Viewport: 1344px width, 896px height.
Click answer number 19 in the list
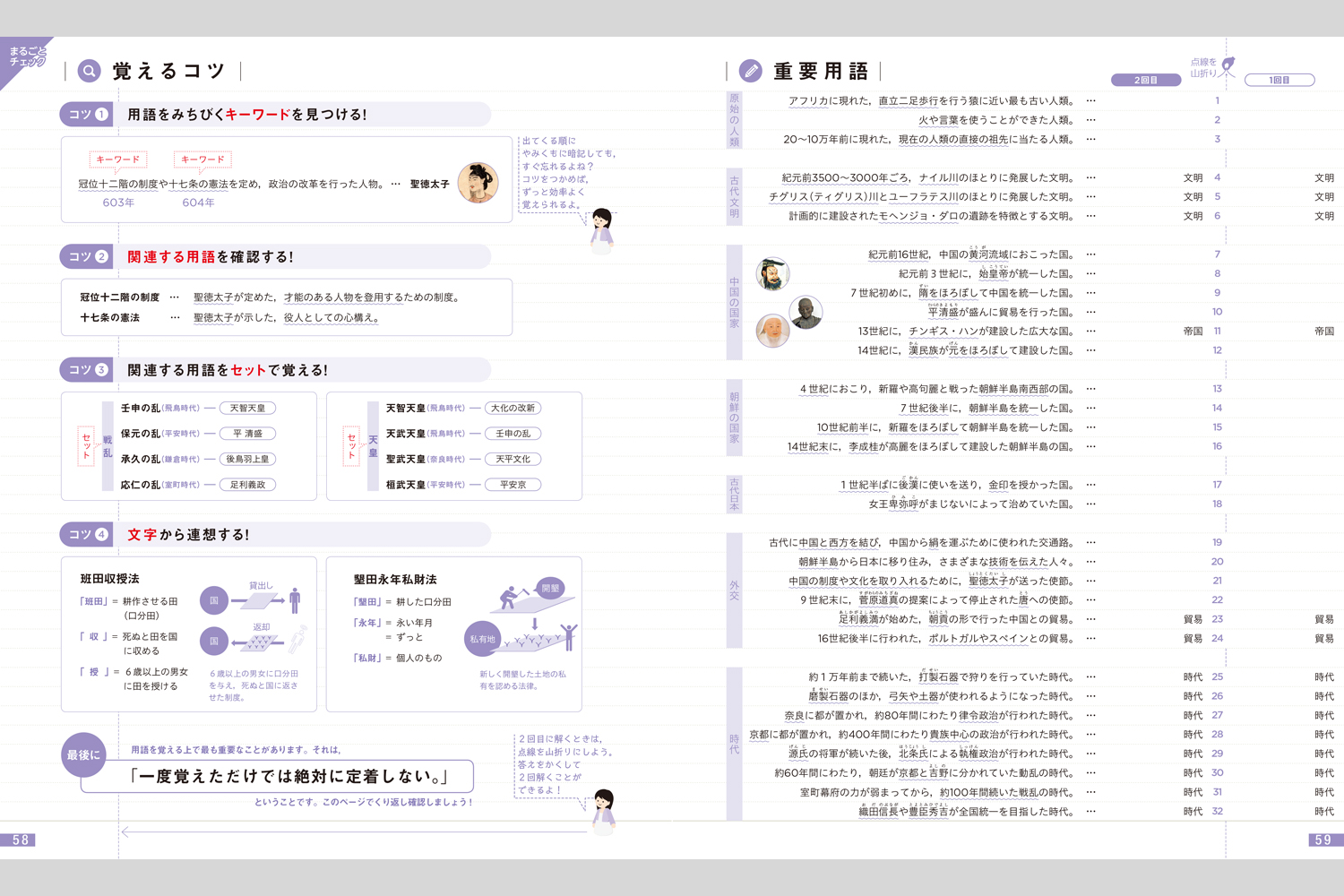[x=1217, y=542]
